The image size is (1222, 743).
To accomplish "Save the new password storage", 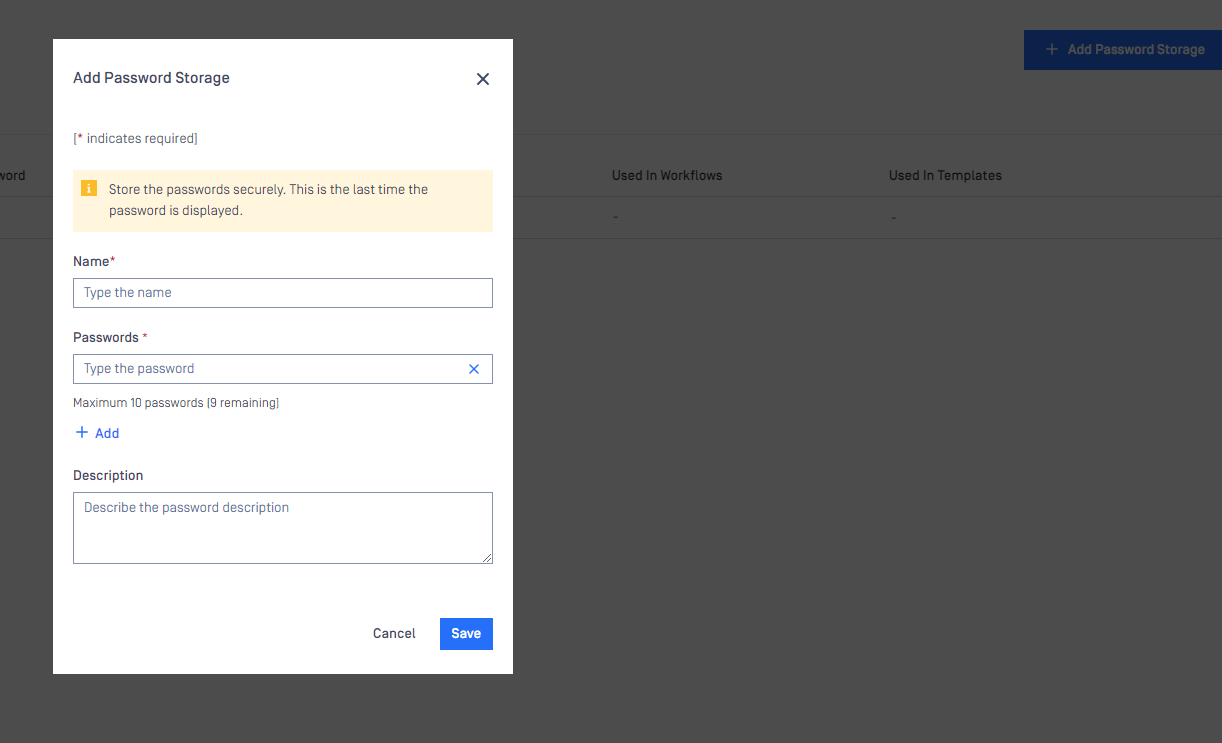I will pos(466,634).
